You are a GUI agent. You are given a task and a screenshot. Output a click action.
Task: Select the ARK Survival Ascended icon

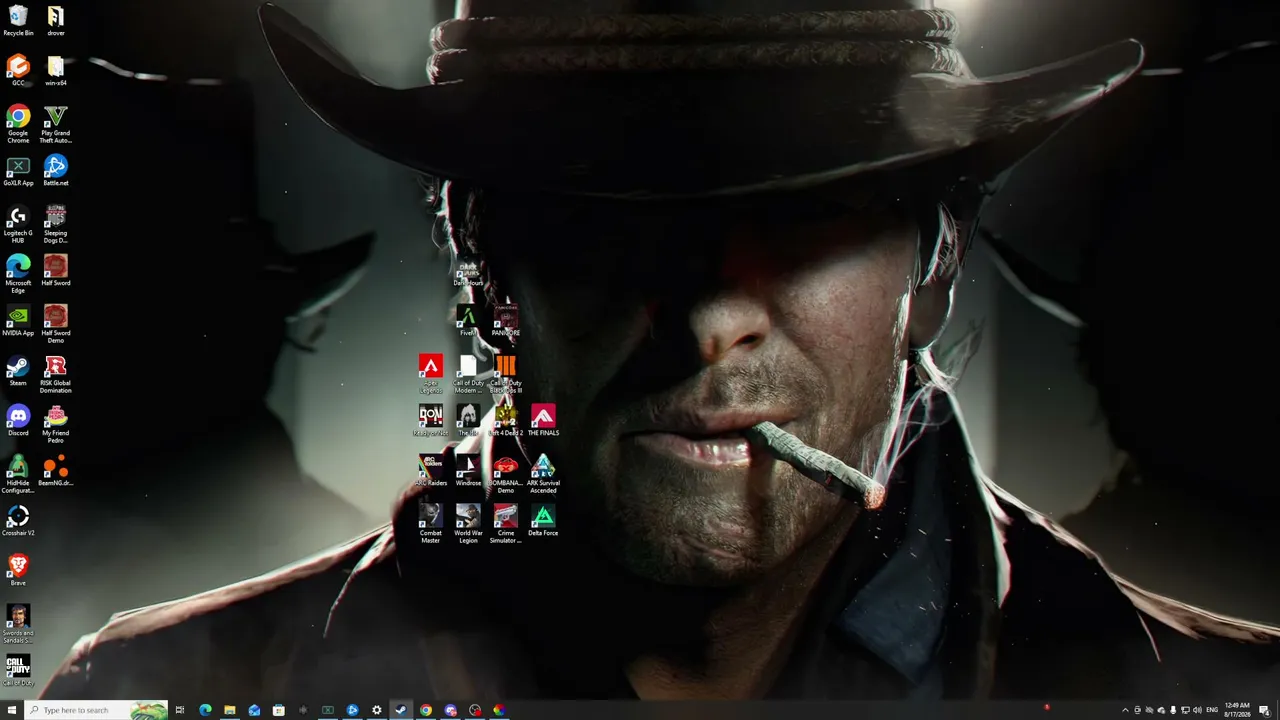[543, 473]
